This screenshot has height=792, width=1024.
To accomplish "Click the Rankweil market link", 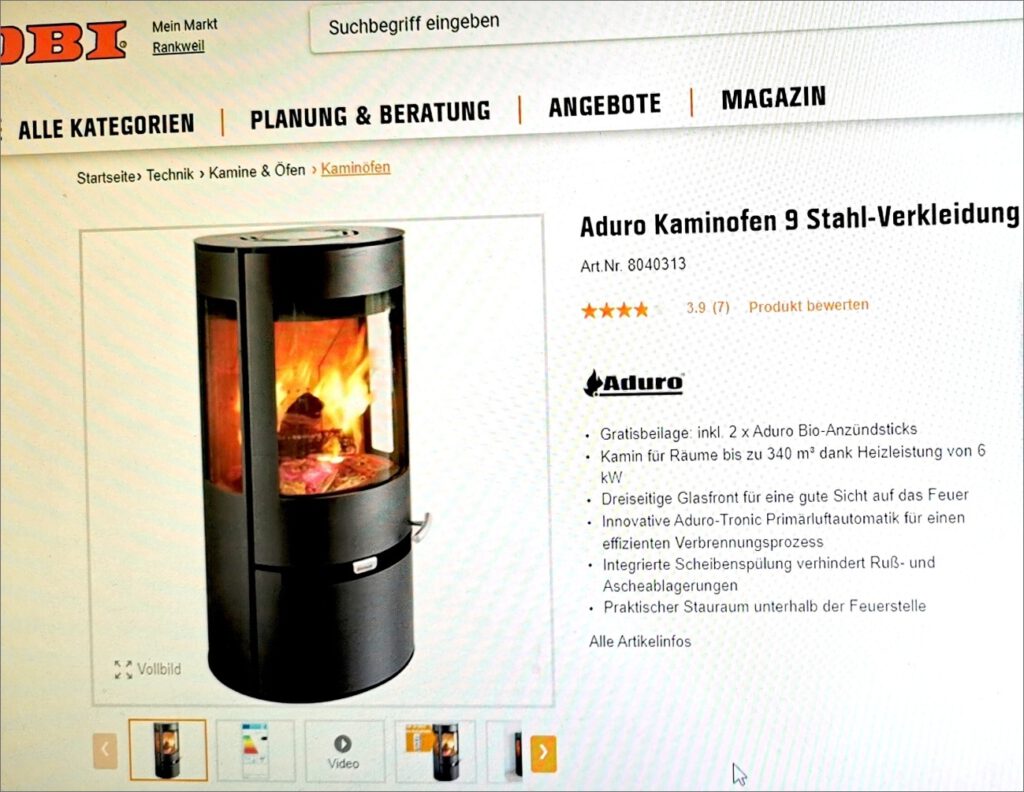I will [178, 47].
